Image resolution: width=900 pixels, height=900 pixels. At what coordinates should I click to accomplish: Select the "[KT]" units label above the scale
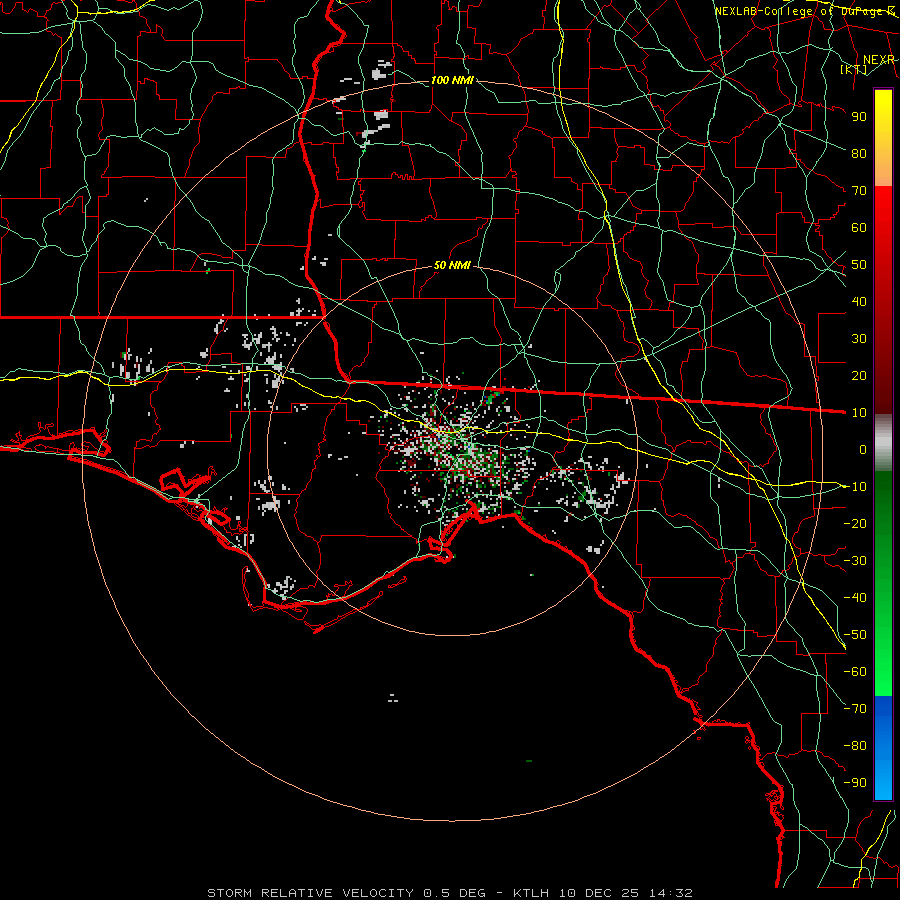854,69
